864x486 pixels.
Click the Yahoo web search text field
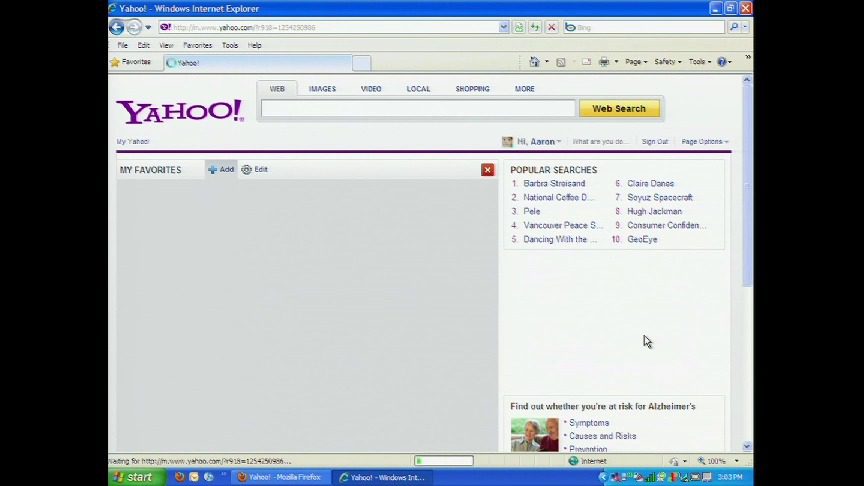[418, 109]
